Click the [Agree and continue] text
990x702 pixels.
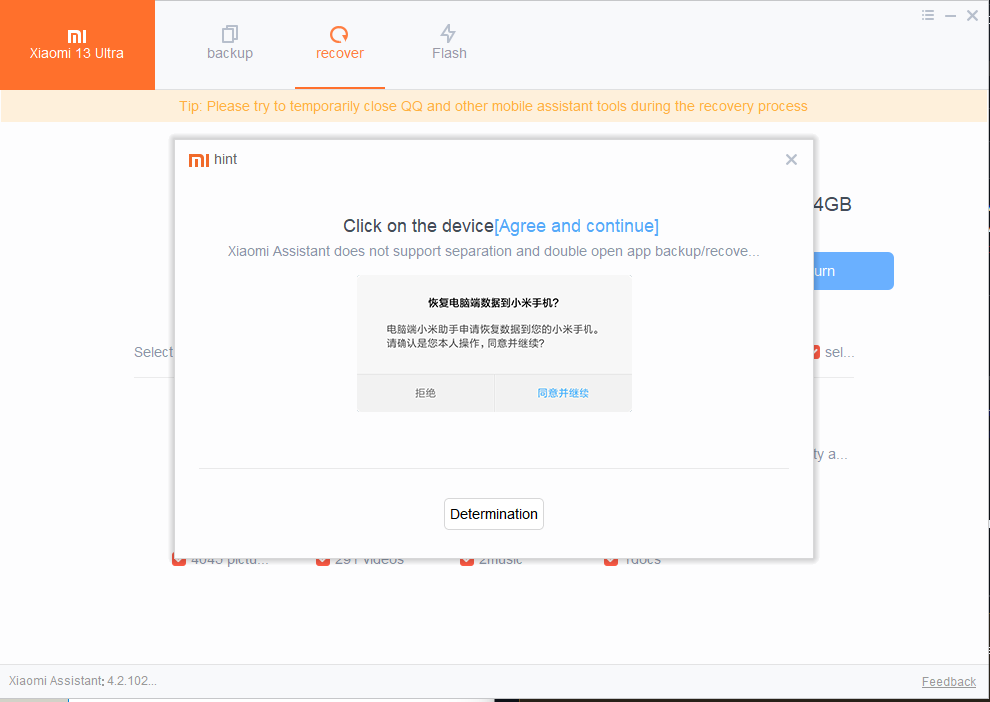(x=576, y=226)
